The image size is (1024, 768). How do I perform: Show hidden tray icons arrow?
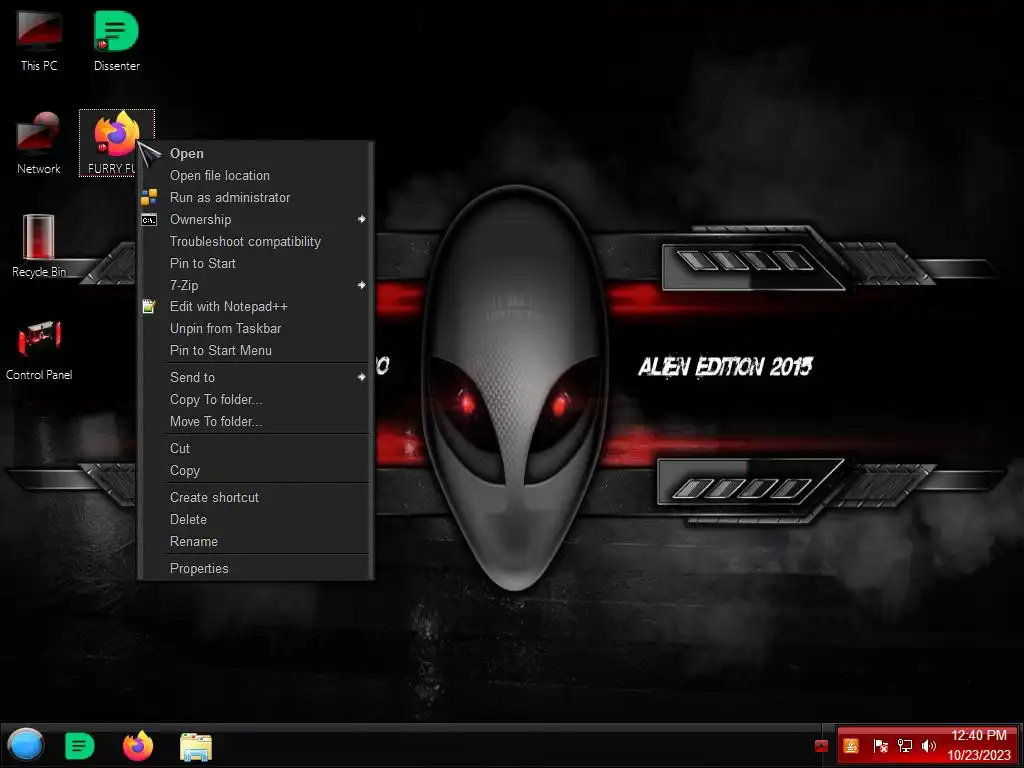tap(822, 746)
